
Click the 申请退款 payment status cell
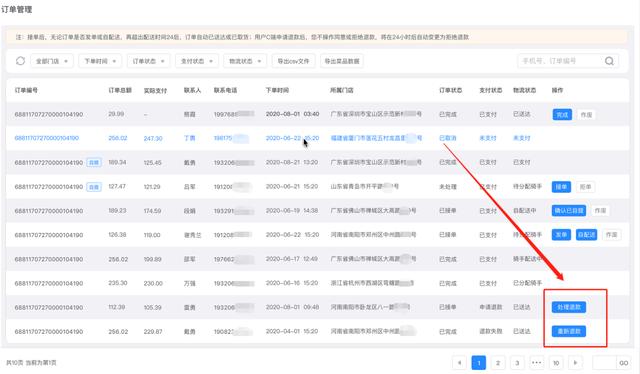coord(491,307)
